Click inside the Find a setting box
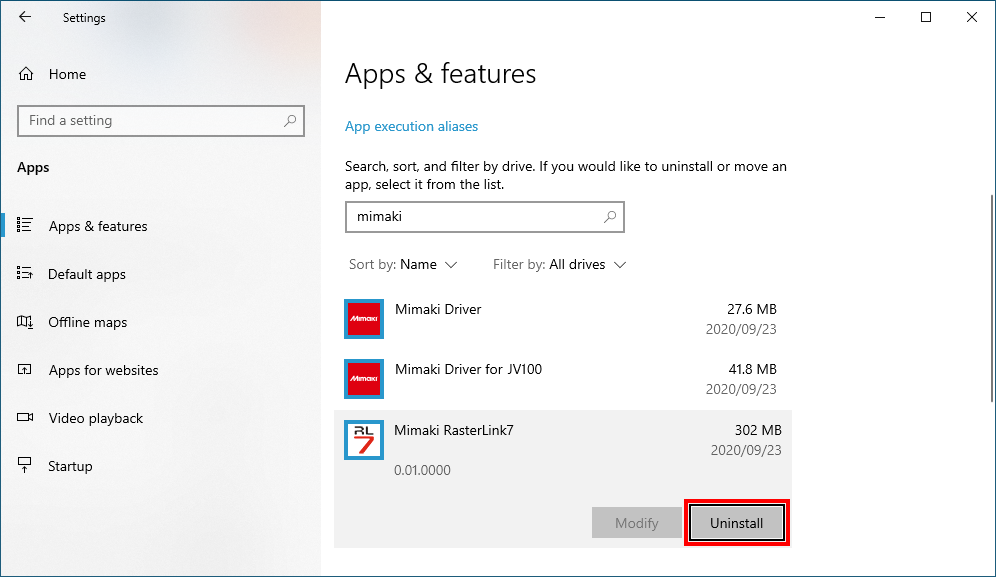 point(140,120)
